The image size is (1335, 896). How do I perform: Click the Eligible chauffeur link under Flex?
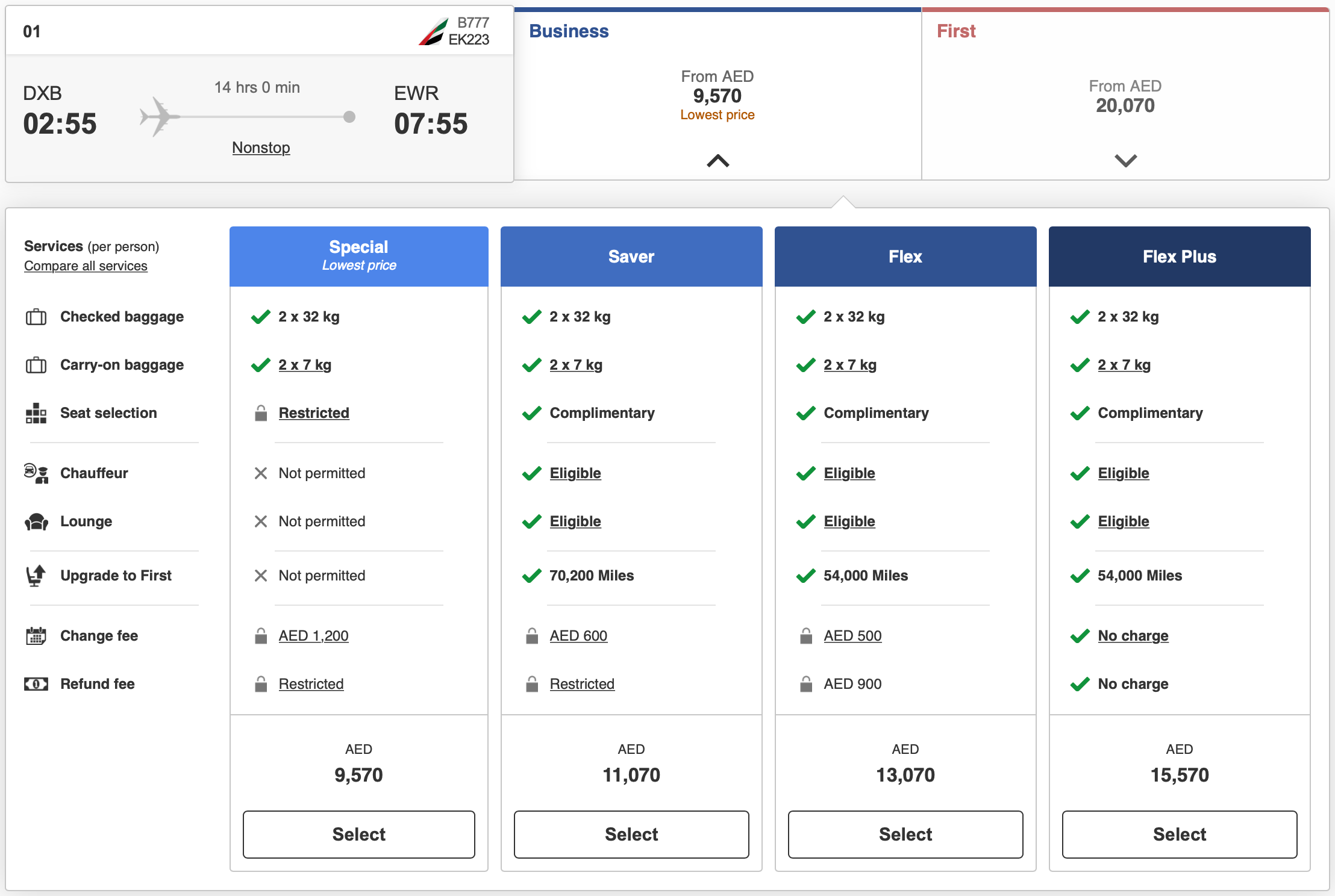coord(849,473)
